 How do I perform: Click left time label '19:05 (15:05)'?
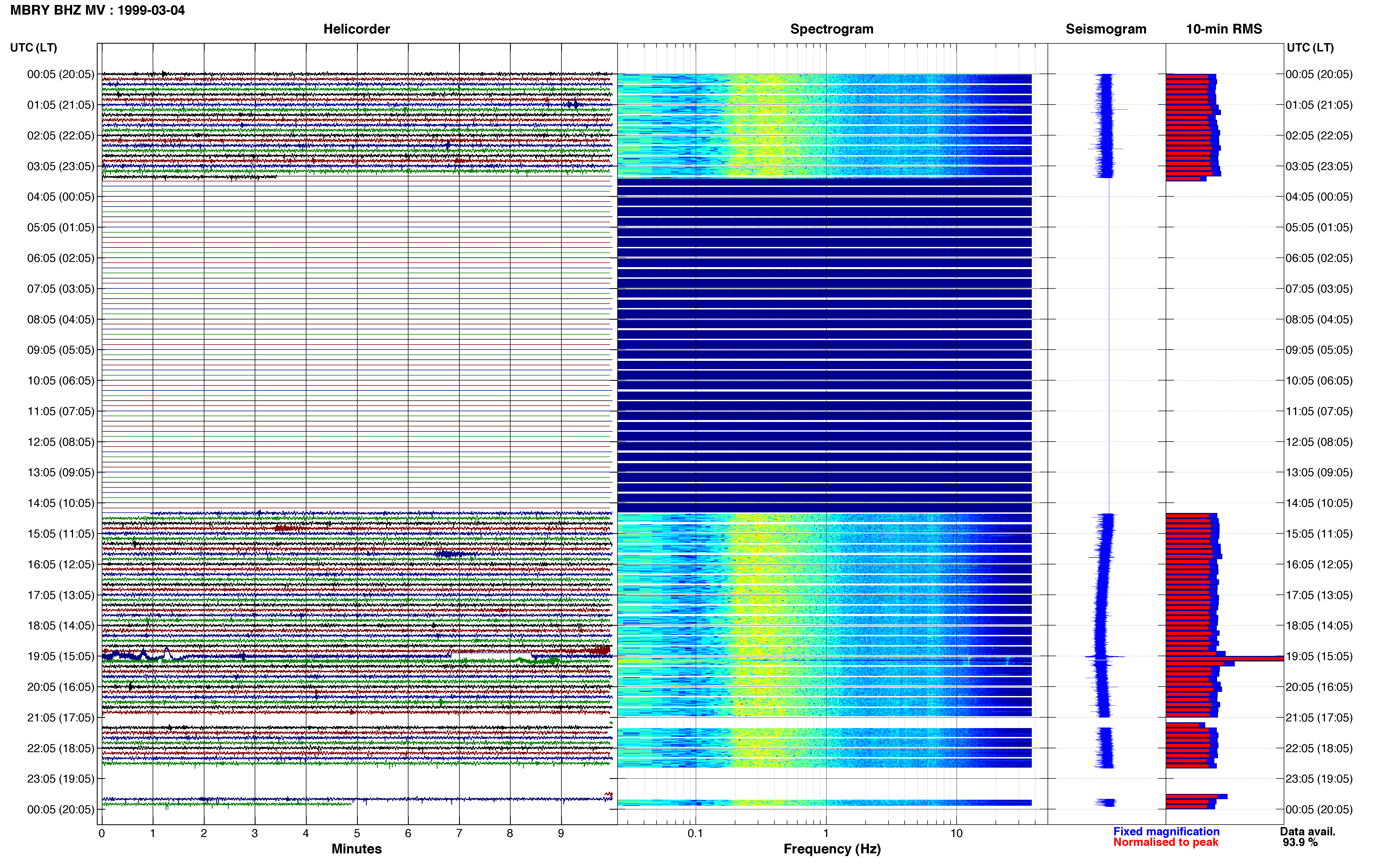[61, 656]
